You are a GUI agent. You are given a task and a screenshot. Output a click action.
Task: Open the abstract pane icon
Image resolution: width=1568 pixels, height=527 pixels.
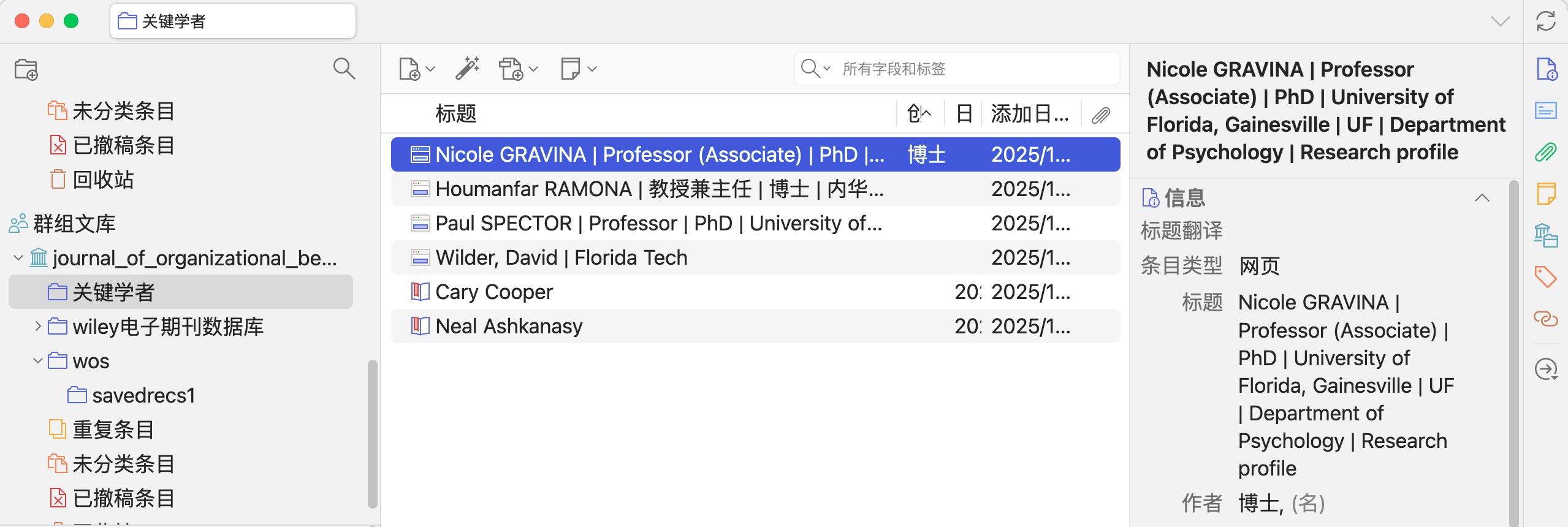1545,110
